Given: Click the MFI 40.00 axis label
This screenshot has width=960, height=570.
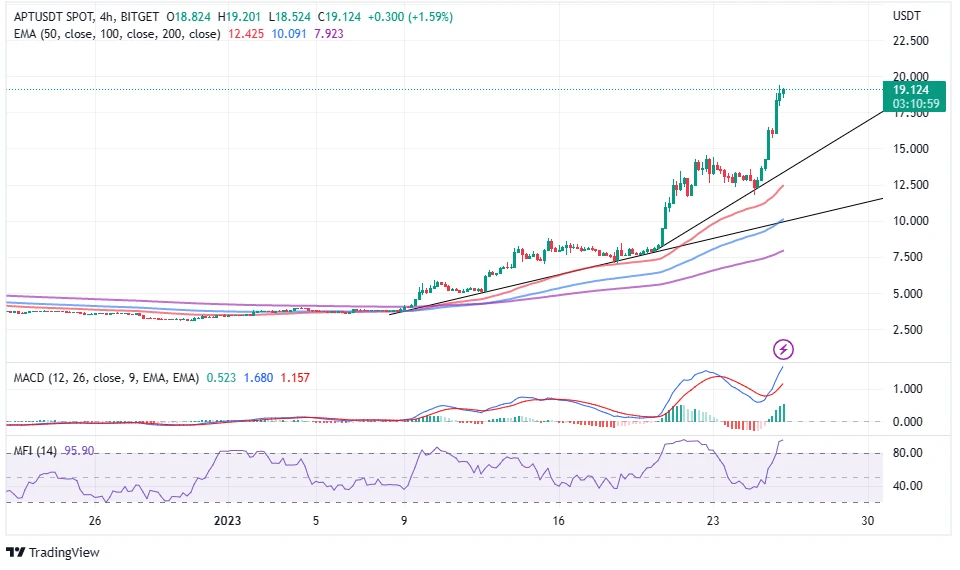Looking at the screenshot, I should click(908, 486).
